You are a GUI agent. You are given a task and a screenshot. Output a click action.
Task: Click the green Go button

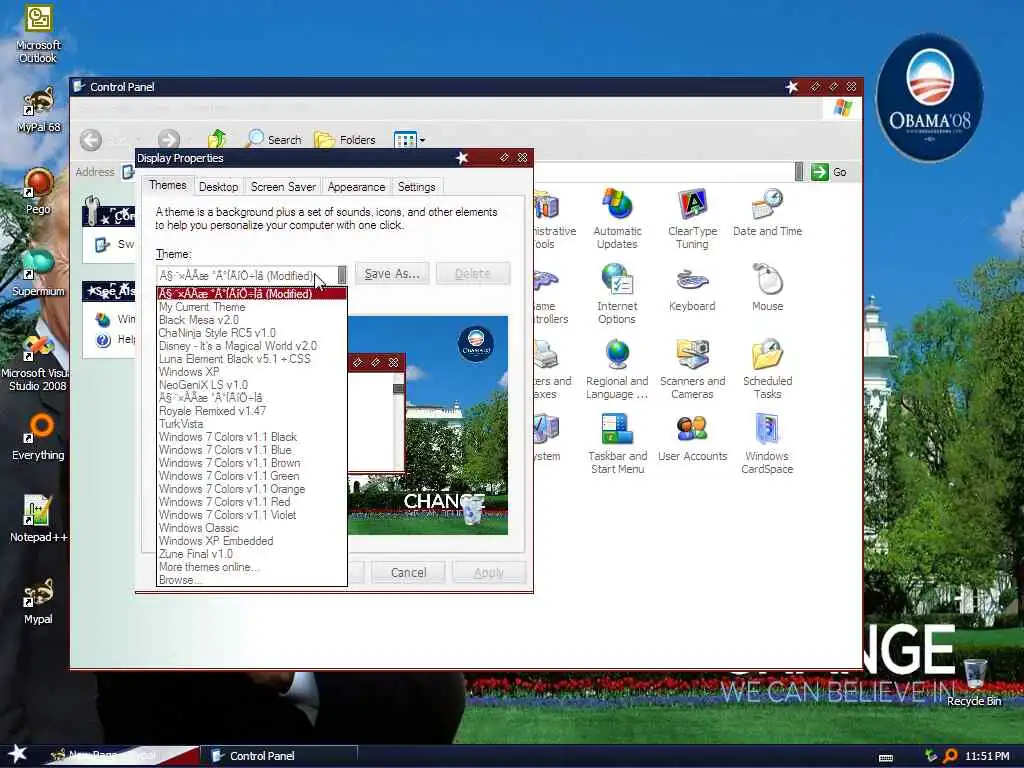tap(829, 172)
